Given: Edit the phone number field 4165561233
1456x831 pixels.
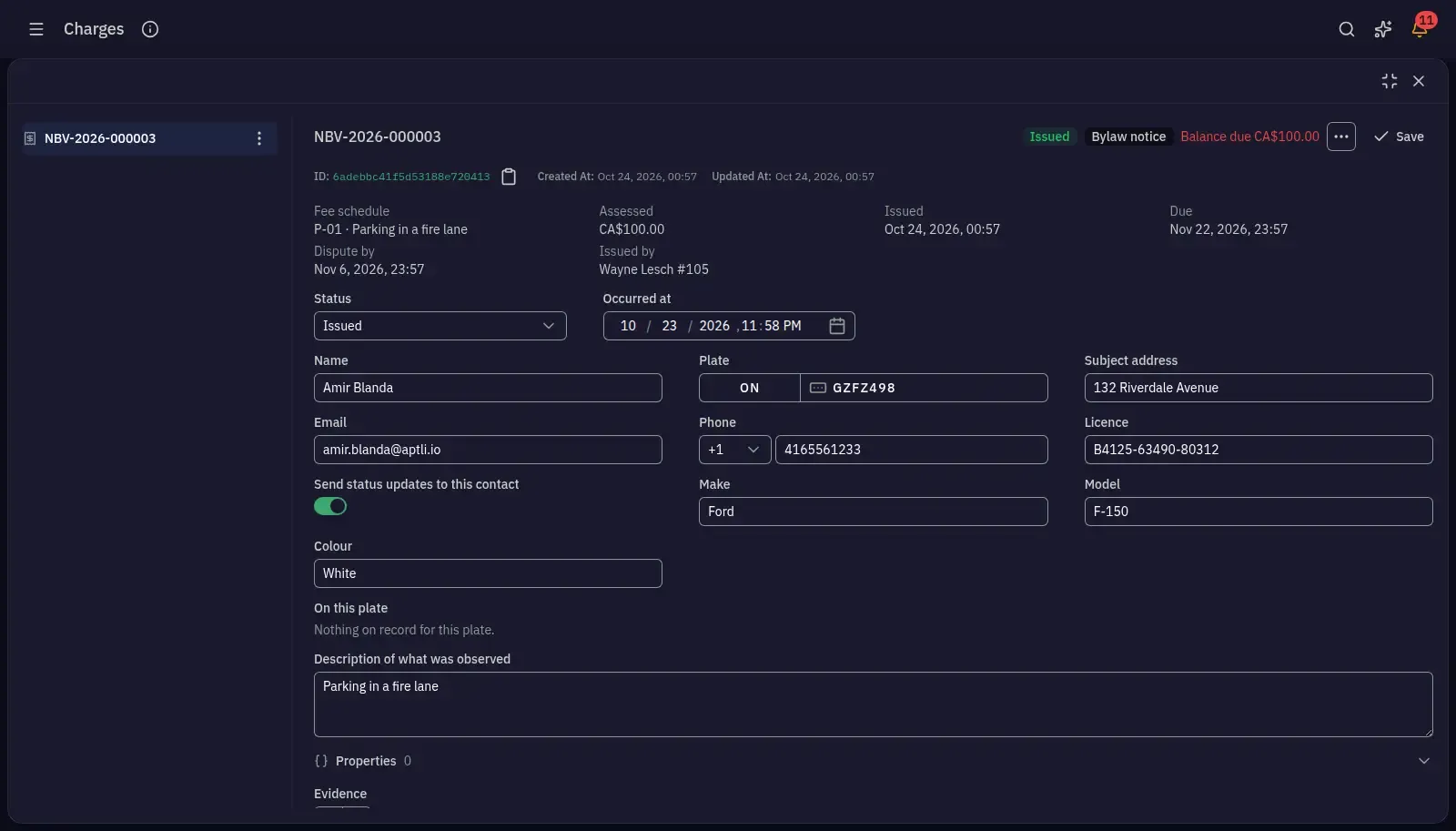Looking at the screenshot, I should (x=912, y=450).
